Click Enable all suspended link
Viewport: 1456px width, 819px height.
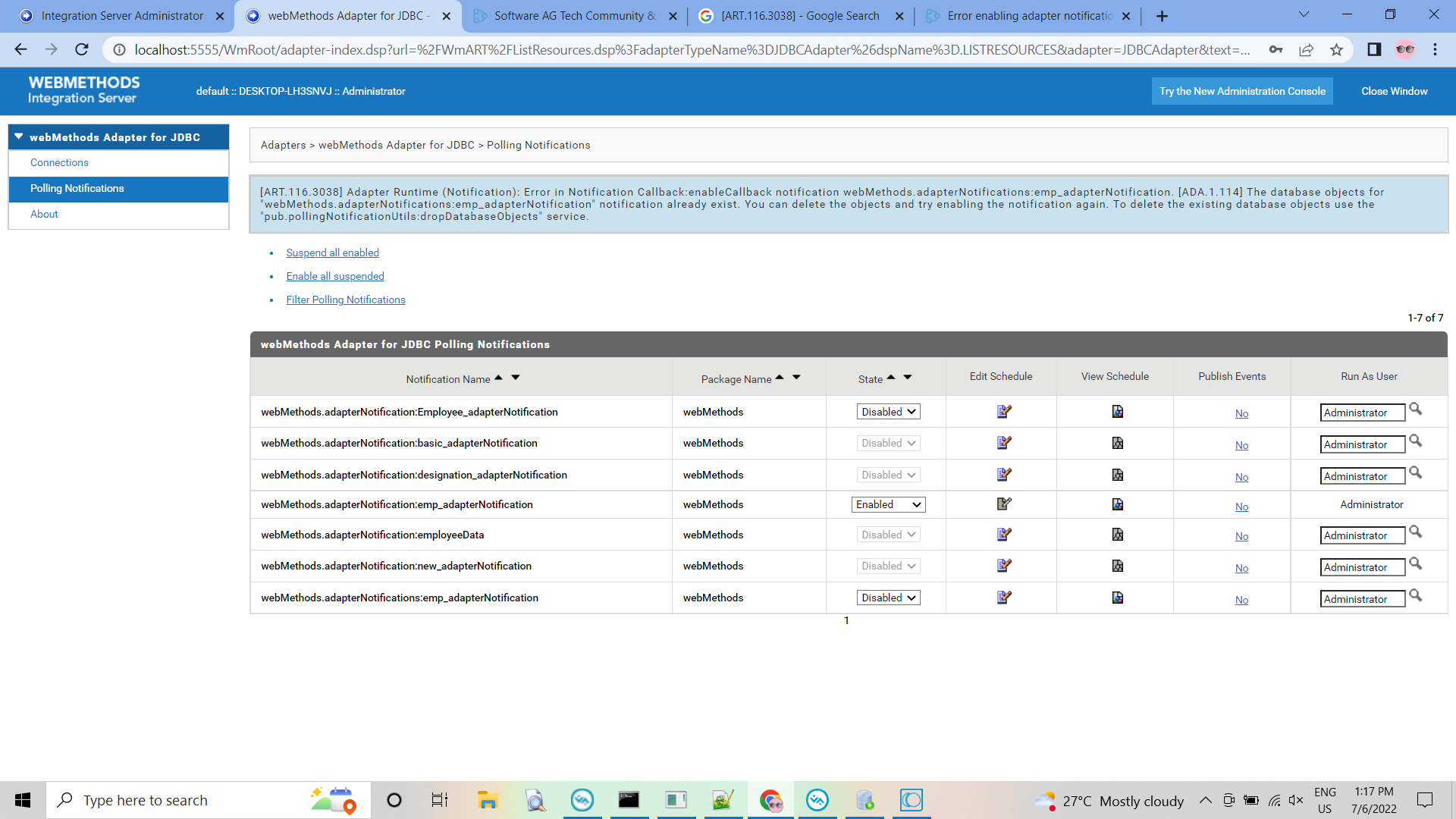coord(335,276)
